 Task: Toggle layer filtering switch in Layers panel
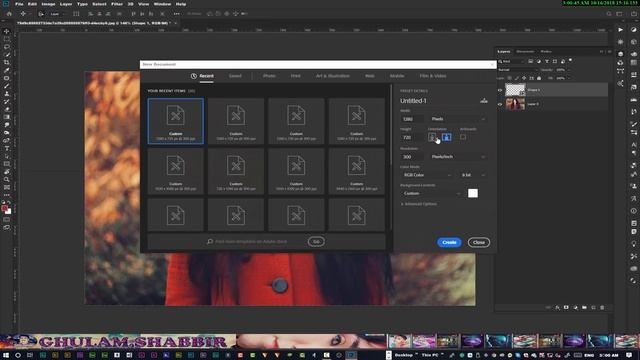point(570,60)
